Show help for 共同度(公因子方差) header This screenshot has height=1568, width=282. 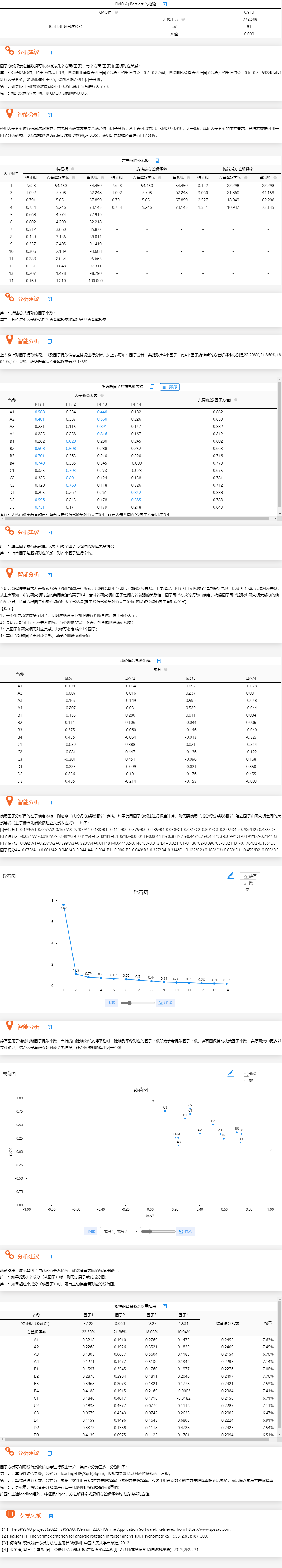pos(235,400)
